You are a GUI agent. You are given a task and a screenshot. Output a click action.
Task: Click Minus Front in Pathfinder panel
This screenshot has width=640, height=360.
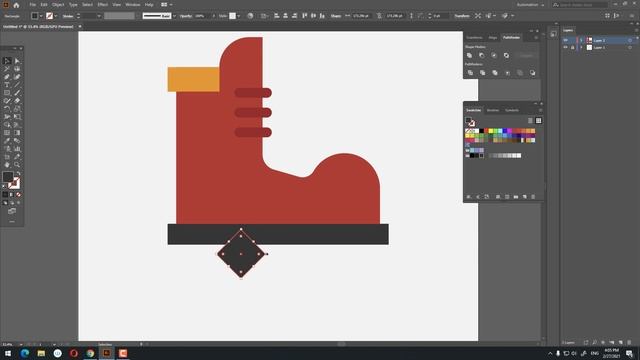[x=482, y=55]
